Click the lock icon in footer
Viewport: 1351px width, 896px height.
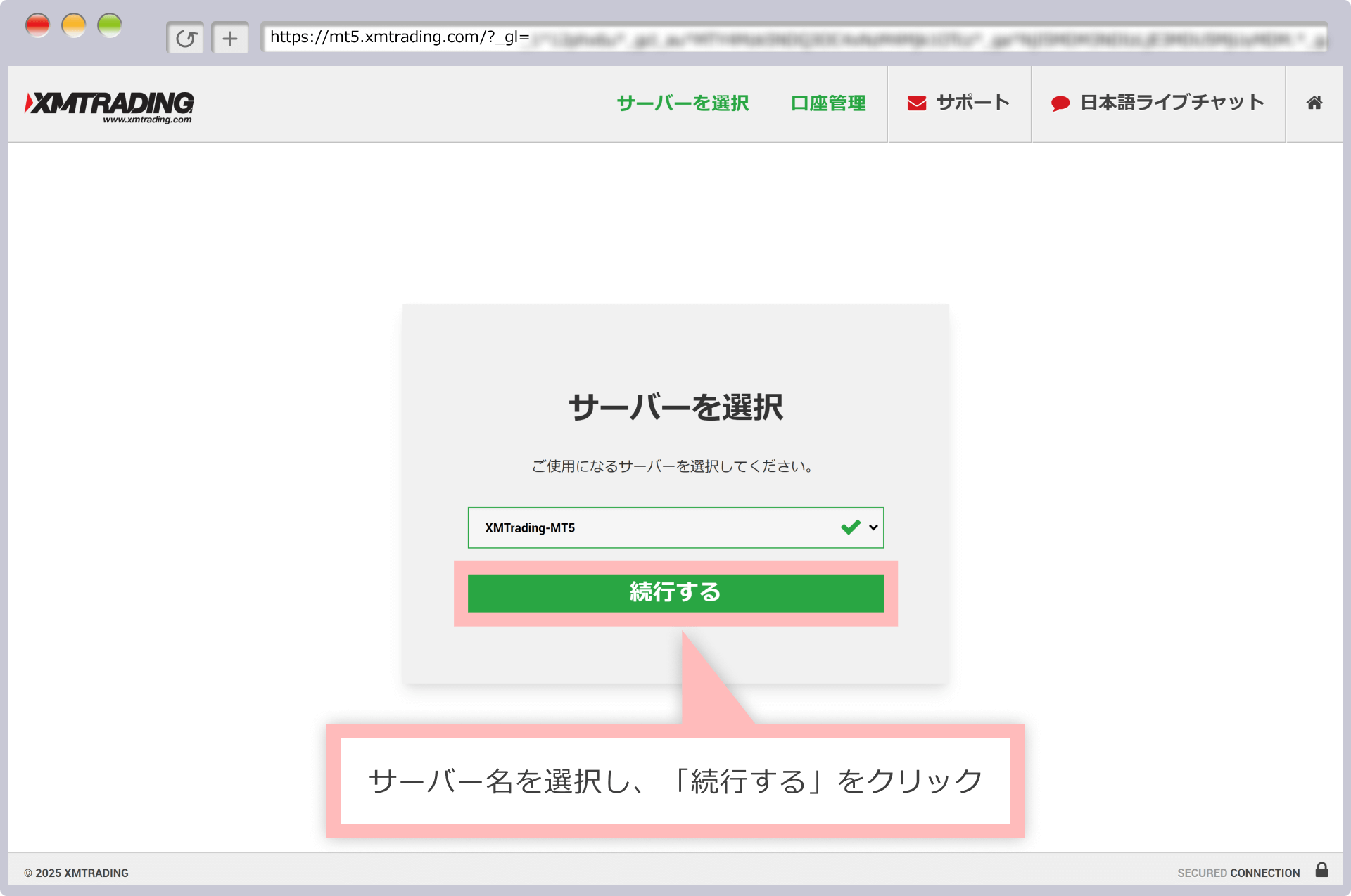tap(1321, 870)
